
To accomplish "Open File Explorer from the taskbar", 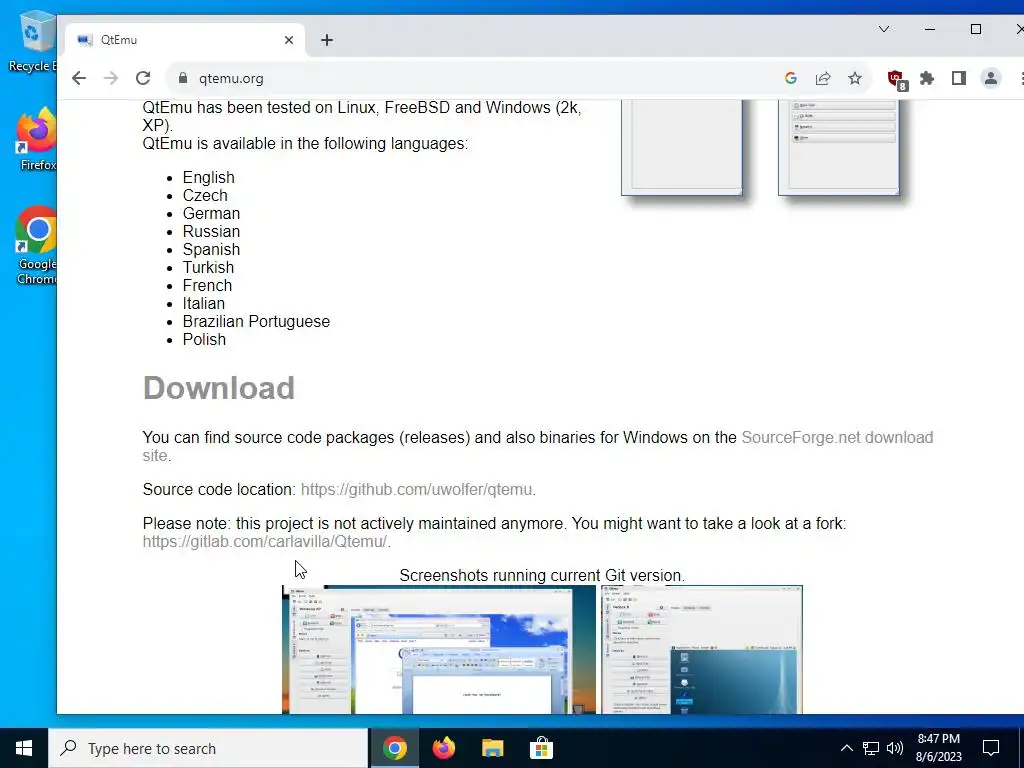I will click(x=492, y=748).
